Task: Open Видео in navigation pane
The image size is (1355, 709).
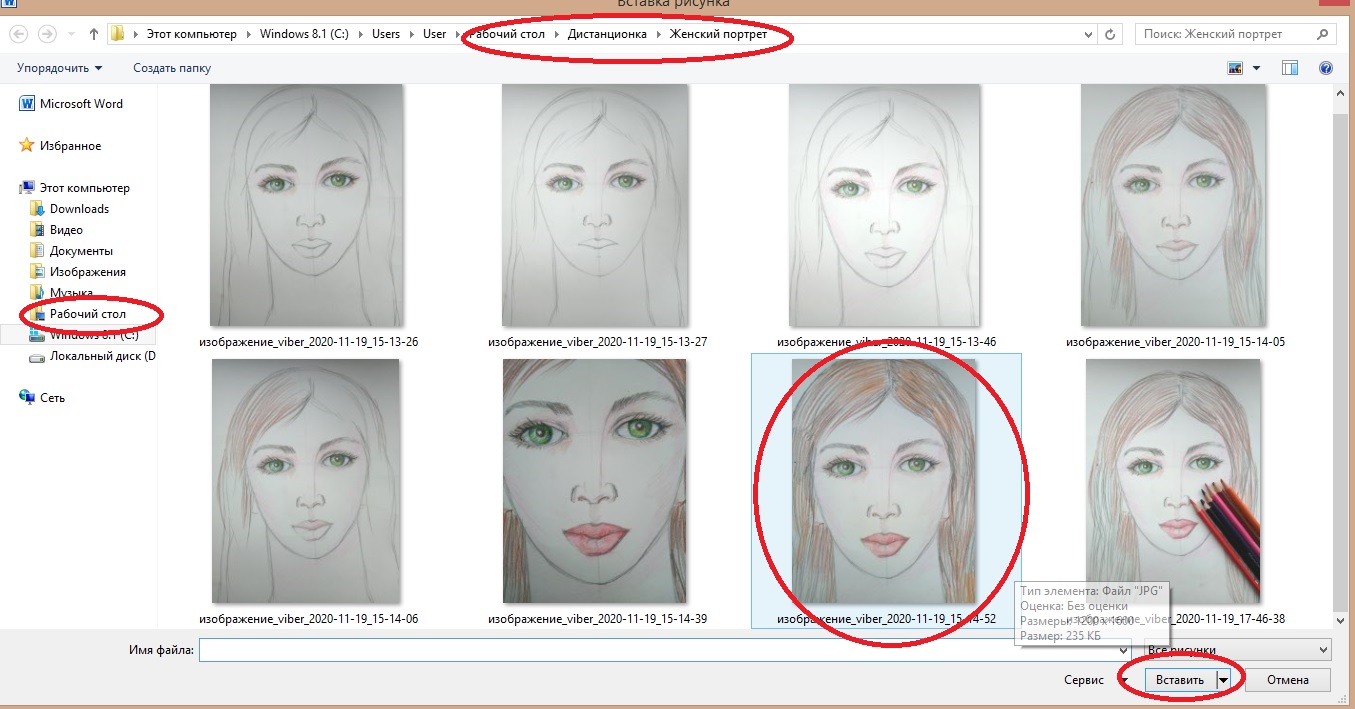Action: click(x=66, y=230)
